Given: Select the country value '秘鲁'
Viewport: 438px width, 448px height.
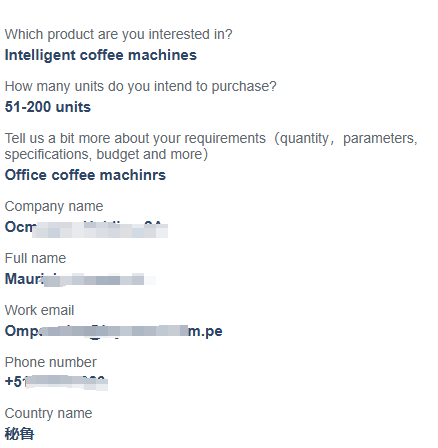Looking at the screenshot, I should click(x=19, y=434).
